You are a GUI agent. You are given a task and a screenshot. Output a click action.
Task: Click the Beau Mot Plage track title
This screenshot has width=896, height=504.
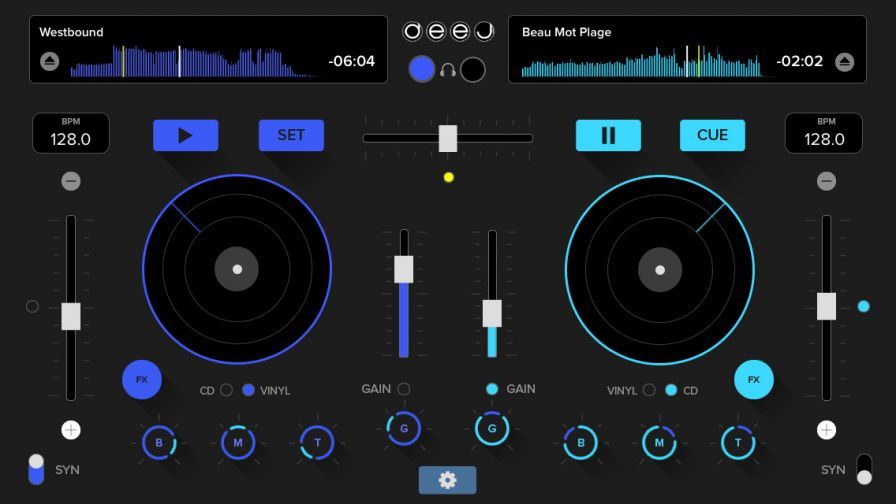(x=566, y=33)
